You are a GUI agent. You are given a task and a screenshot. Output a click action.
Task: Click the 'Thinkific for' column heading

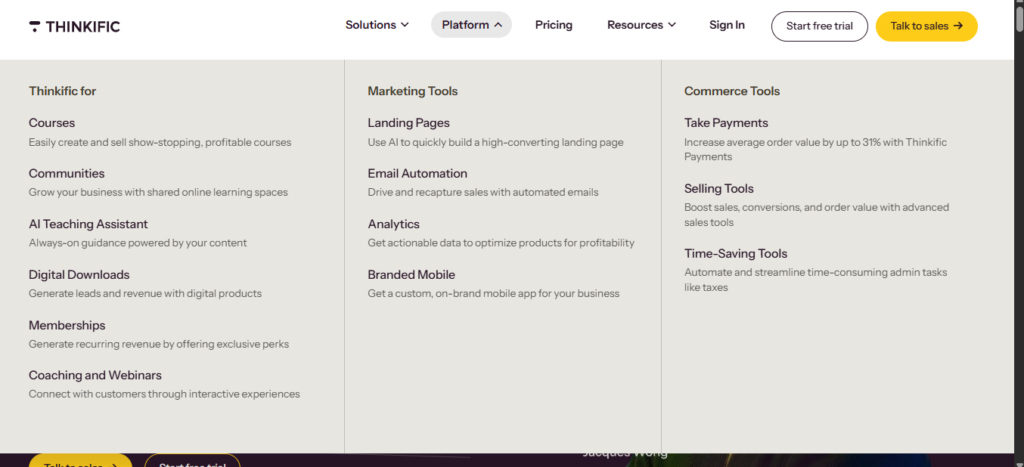(x=63, y=91)
